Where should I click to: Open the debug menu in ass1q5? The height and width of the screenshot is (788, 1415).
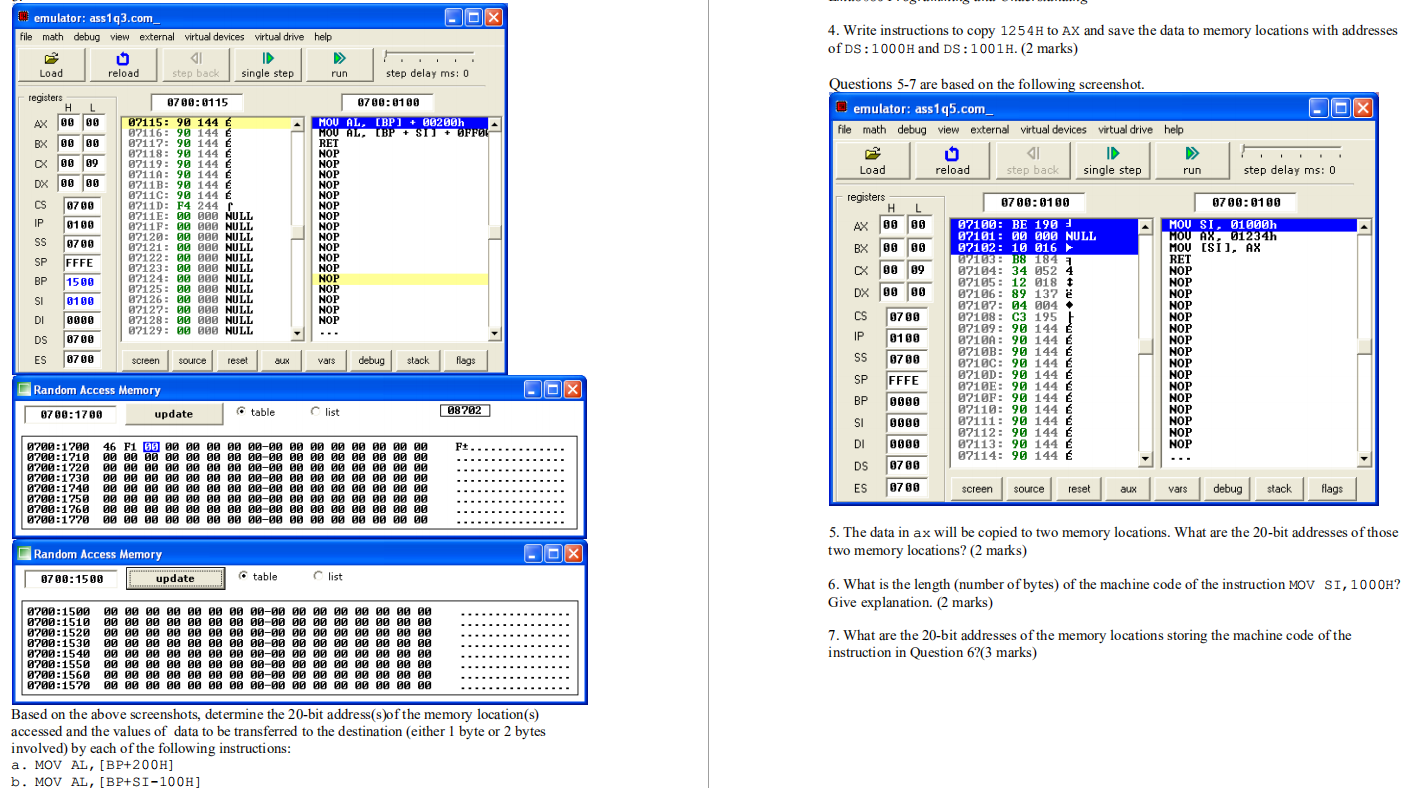pyautogui.click(x=911, y=129)
